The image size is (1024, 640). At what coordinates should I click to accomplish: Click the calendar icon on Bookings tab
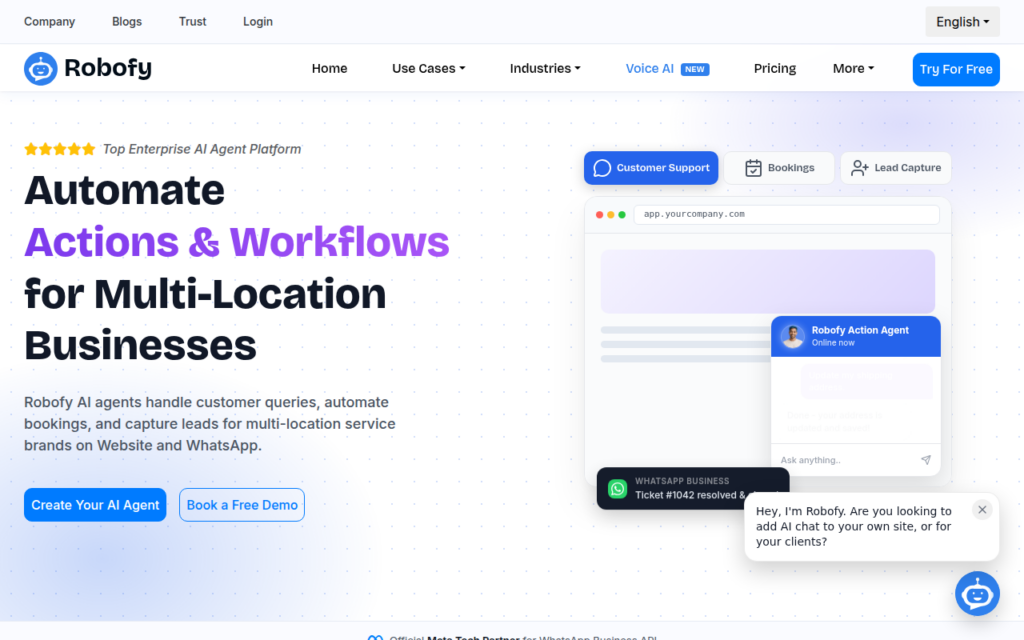753,168
